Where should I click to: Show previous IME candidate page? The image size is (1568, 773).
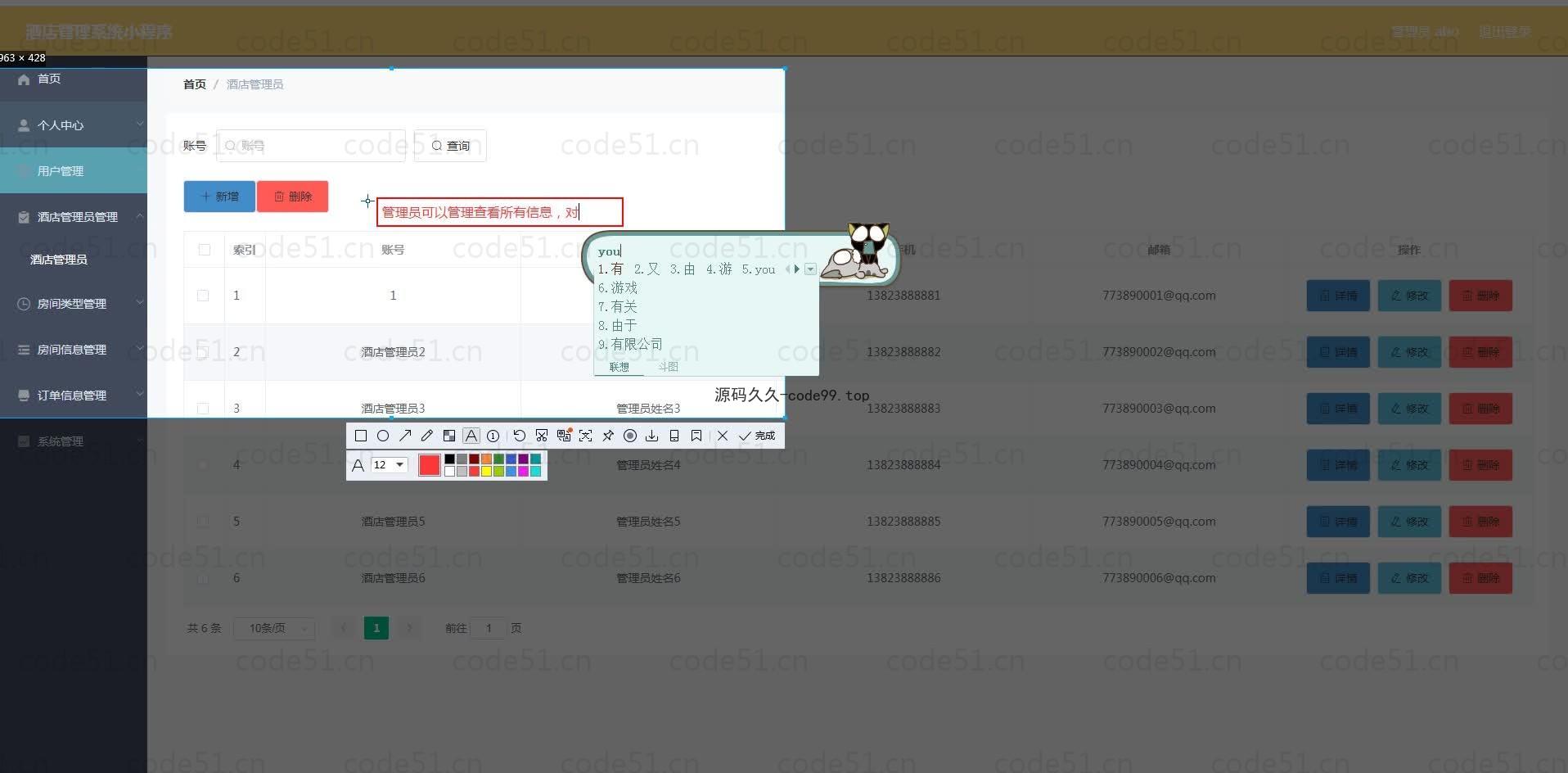(788, 269)
